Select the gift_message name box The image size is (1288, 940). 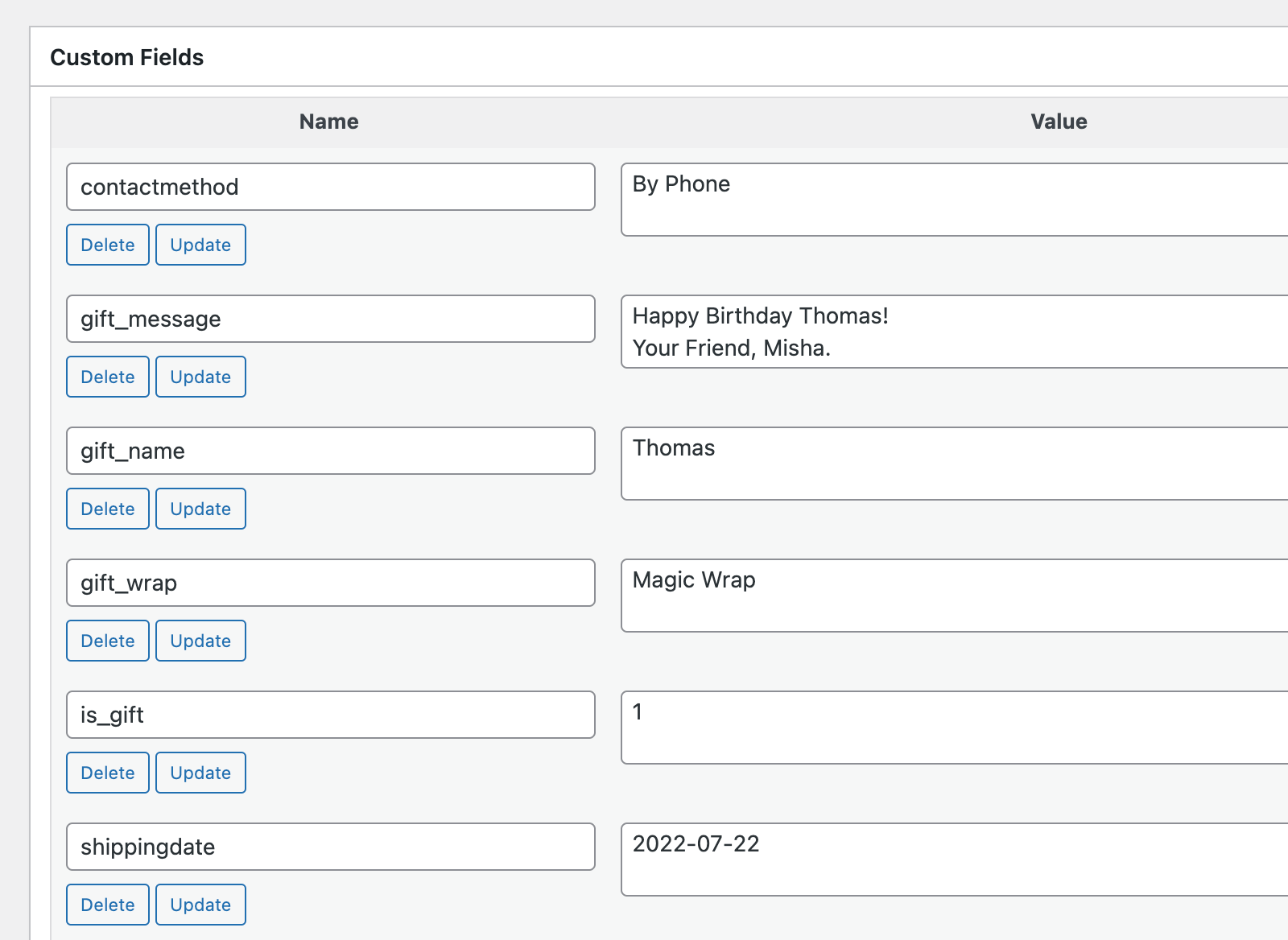click(330, 319)
